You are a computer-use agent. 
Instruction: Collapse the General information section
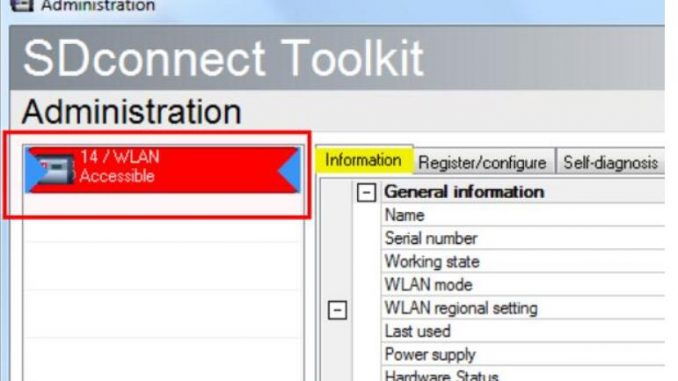pyautogui.click(x=366, y=192)
